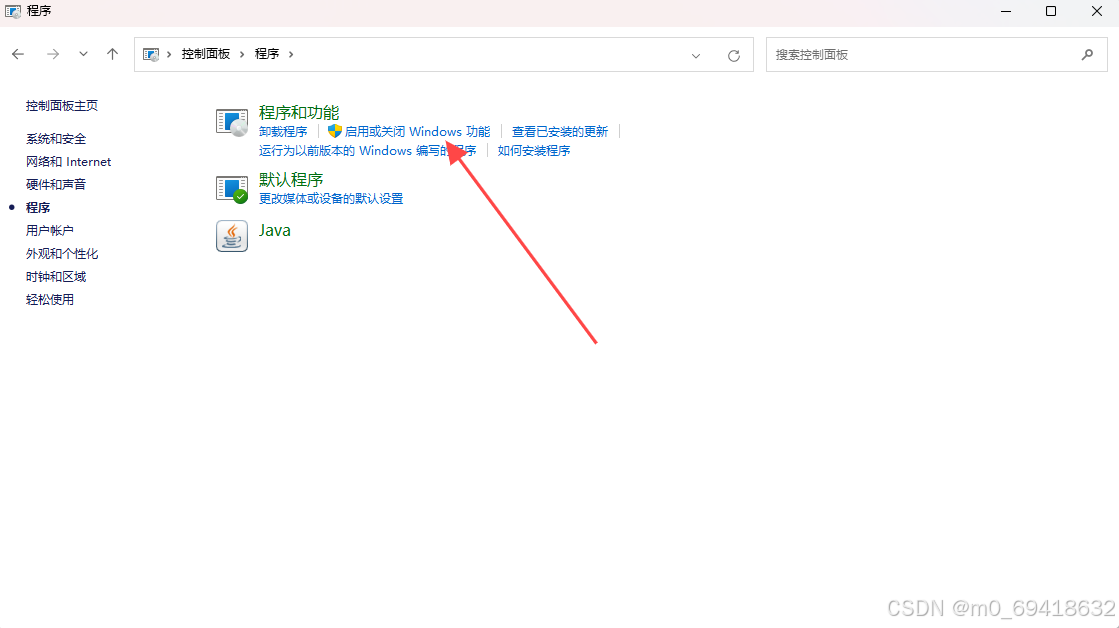
Task: Click into the 搜索控制面板 search field
Action: [x=936, y=54]
